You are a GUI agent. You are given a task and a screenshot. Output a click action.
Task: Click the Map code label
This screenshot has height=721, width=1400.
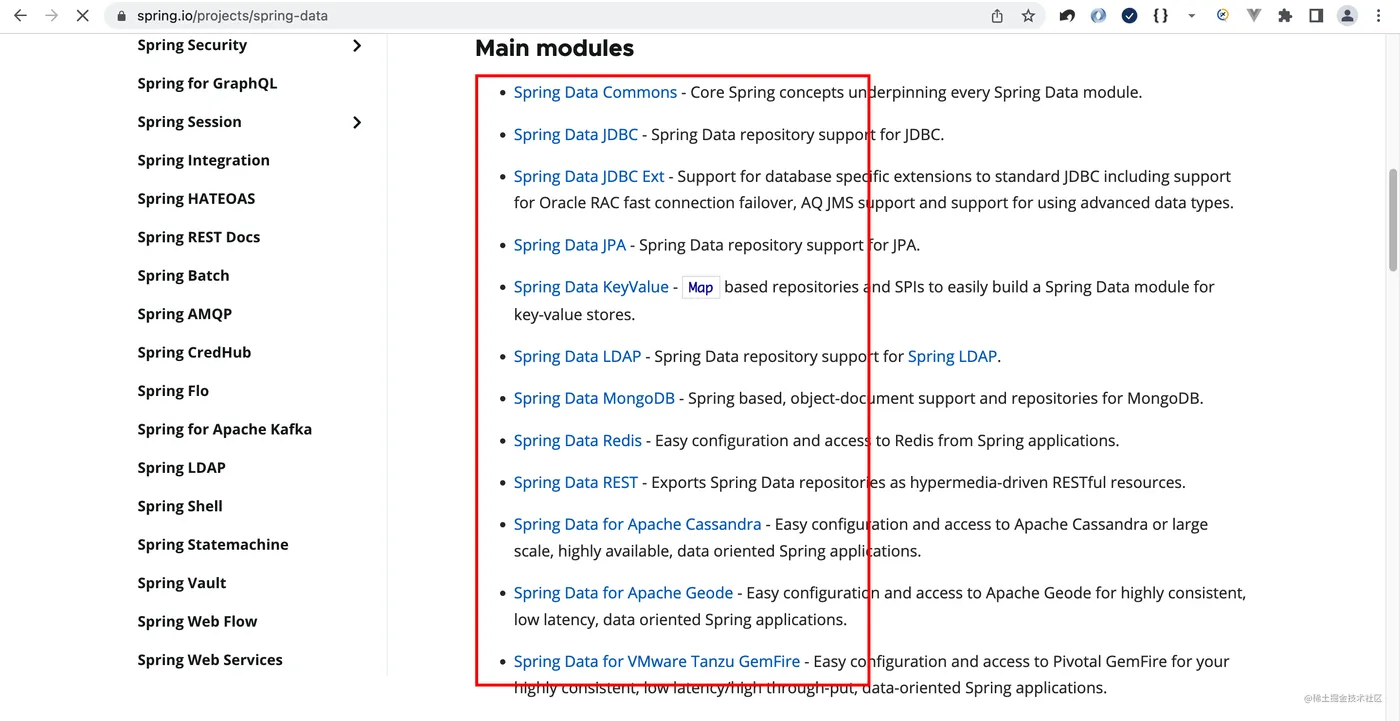[701, 287]
